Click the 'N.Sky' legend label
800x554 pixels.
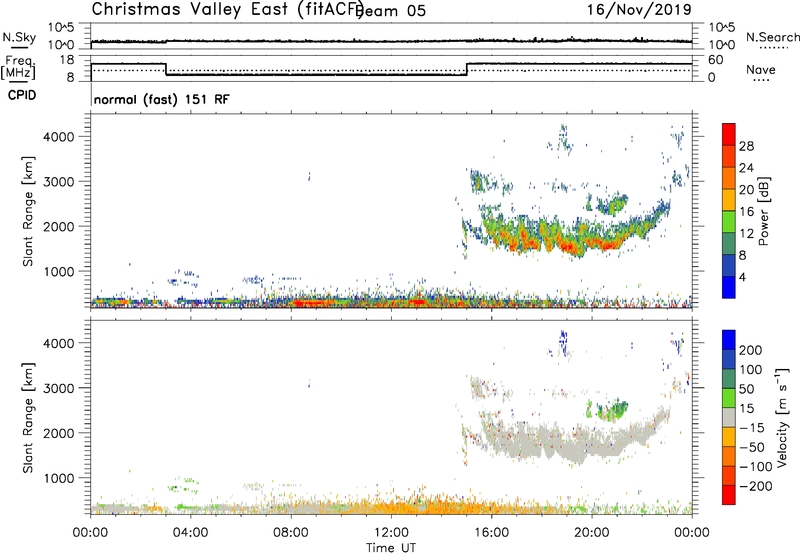pyautogui.click(x=19, y=37)
